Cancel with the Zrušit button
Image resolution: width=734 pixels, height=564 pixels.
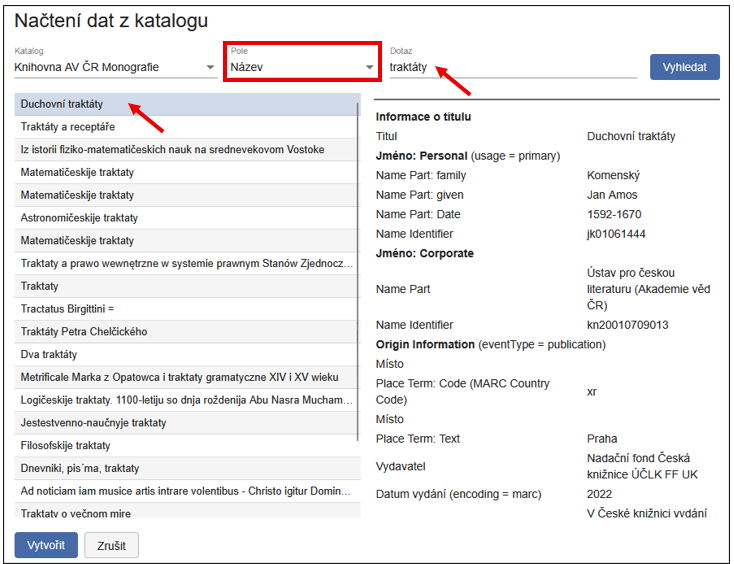click(111, 545)
